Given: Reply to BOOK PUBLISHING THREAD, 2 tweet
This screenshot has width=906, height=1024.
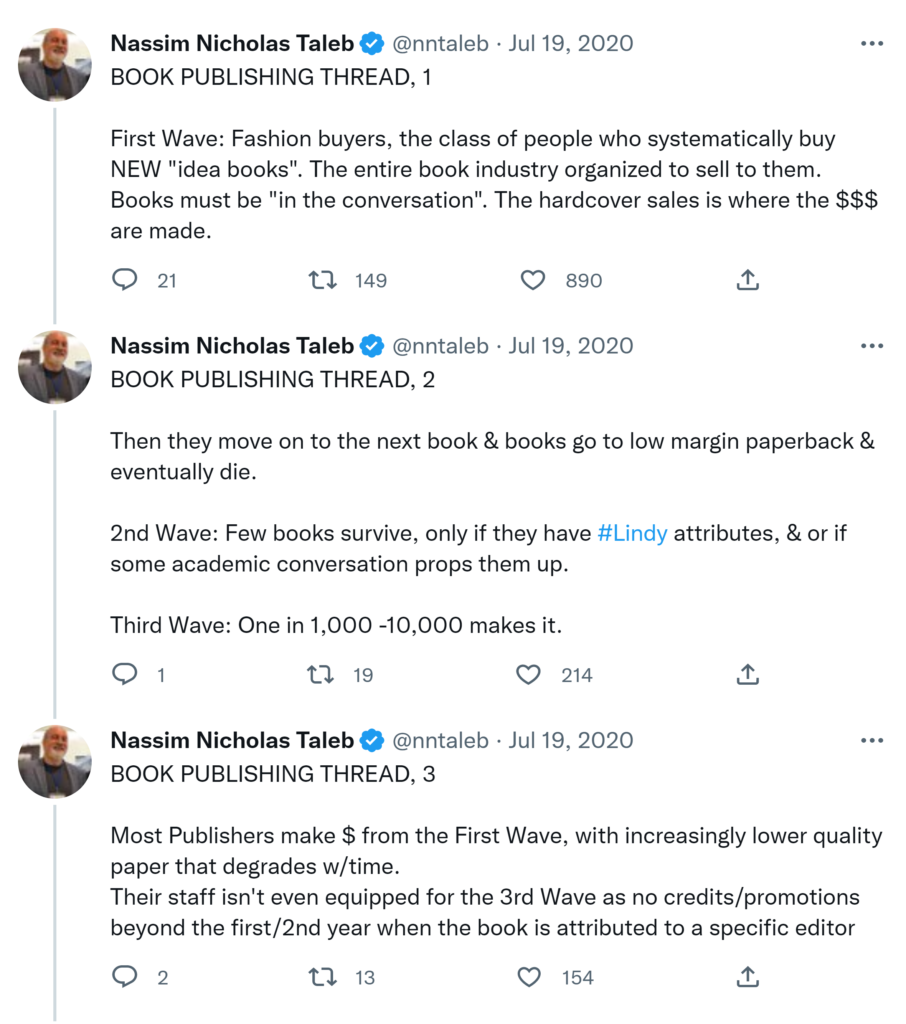Looking at the screenshot, I should [x=124, y=675].
